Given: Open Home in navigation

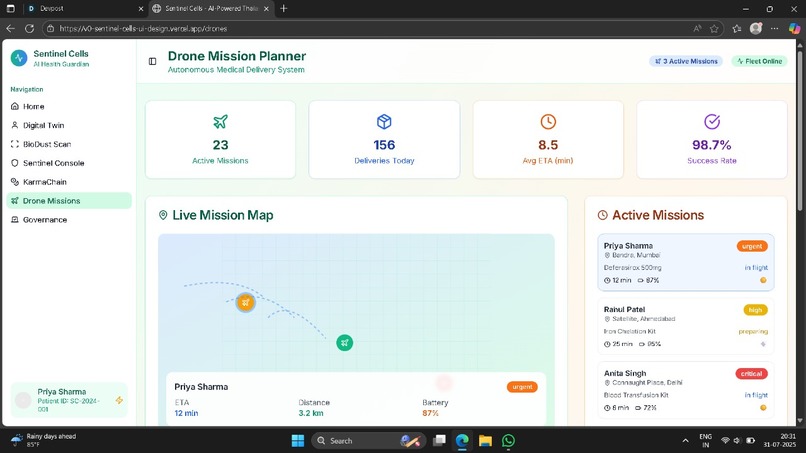Looking at the screenshot, I should coord(69,106).
